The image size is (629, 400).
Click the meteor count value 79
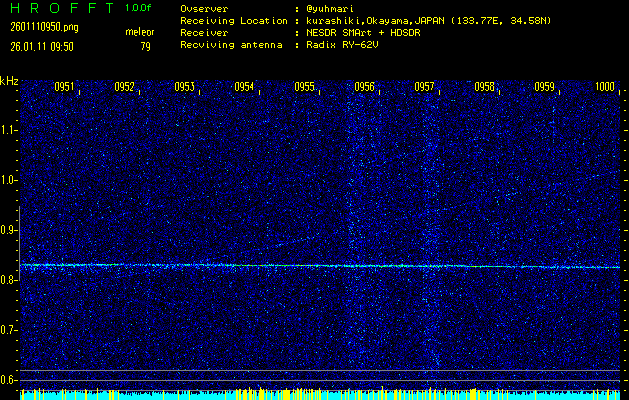coord(145,45)
